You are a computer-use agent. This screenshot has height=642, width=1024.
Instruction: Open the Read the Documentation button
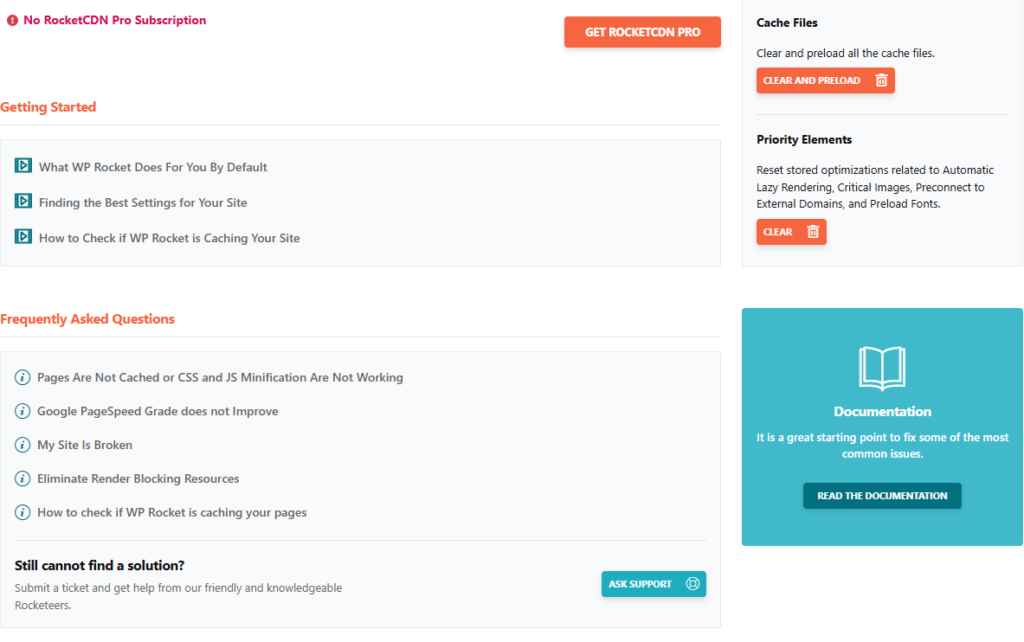882,496
